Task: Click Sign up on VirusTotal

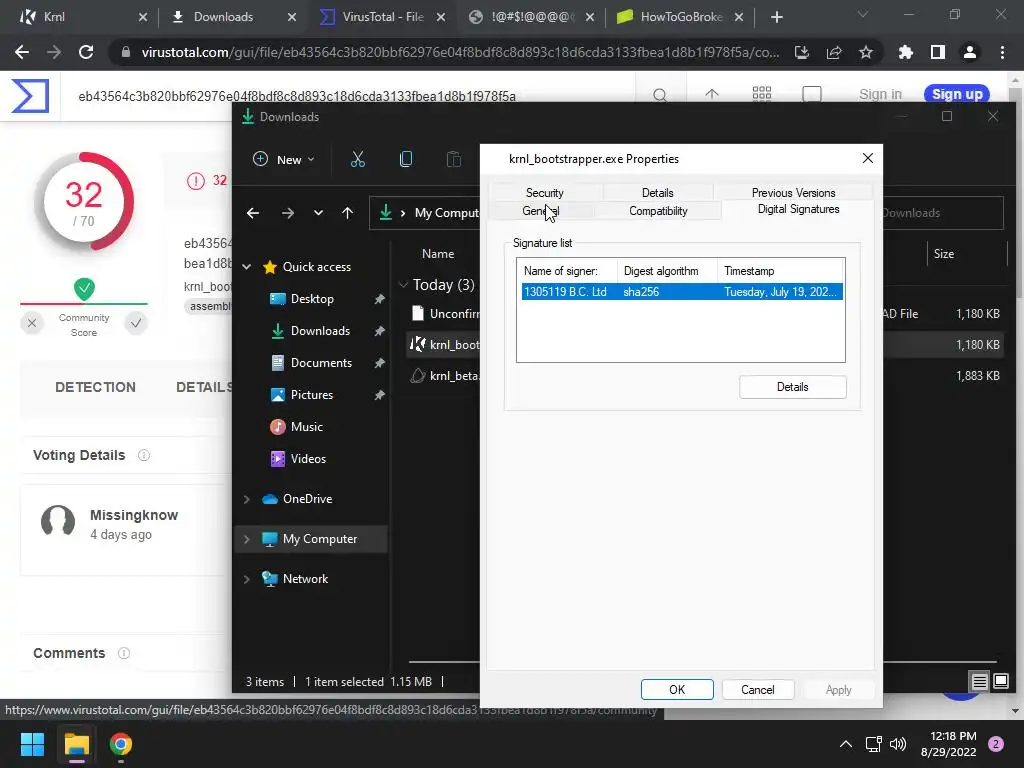Action: [957, 94]
